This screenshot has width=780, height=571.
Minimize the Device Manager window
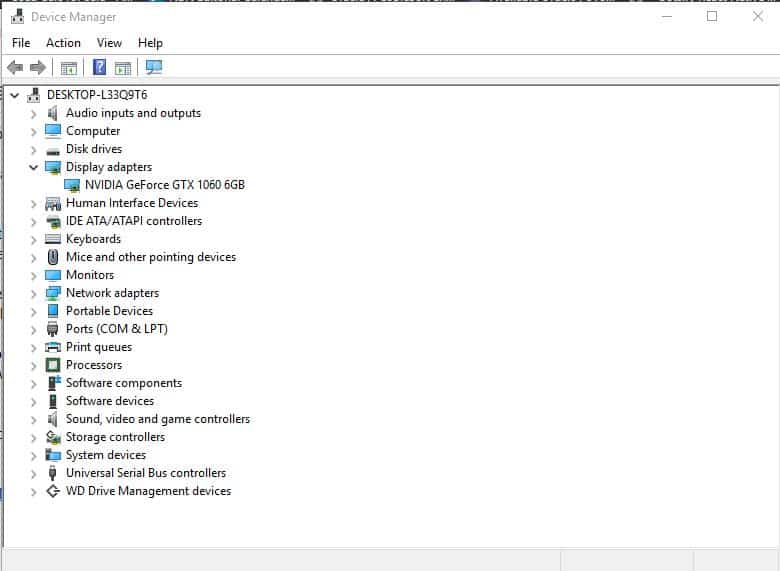667,16
